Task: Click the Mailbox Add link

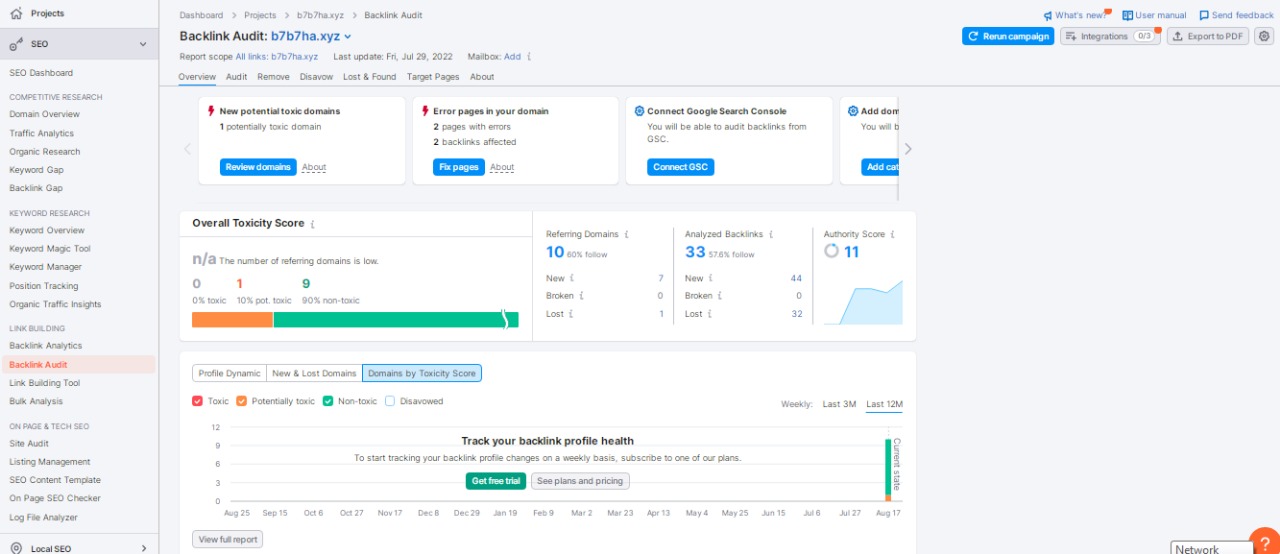Action: 513,57
